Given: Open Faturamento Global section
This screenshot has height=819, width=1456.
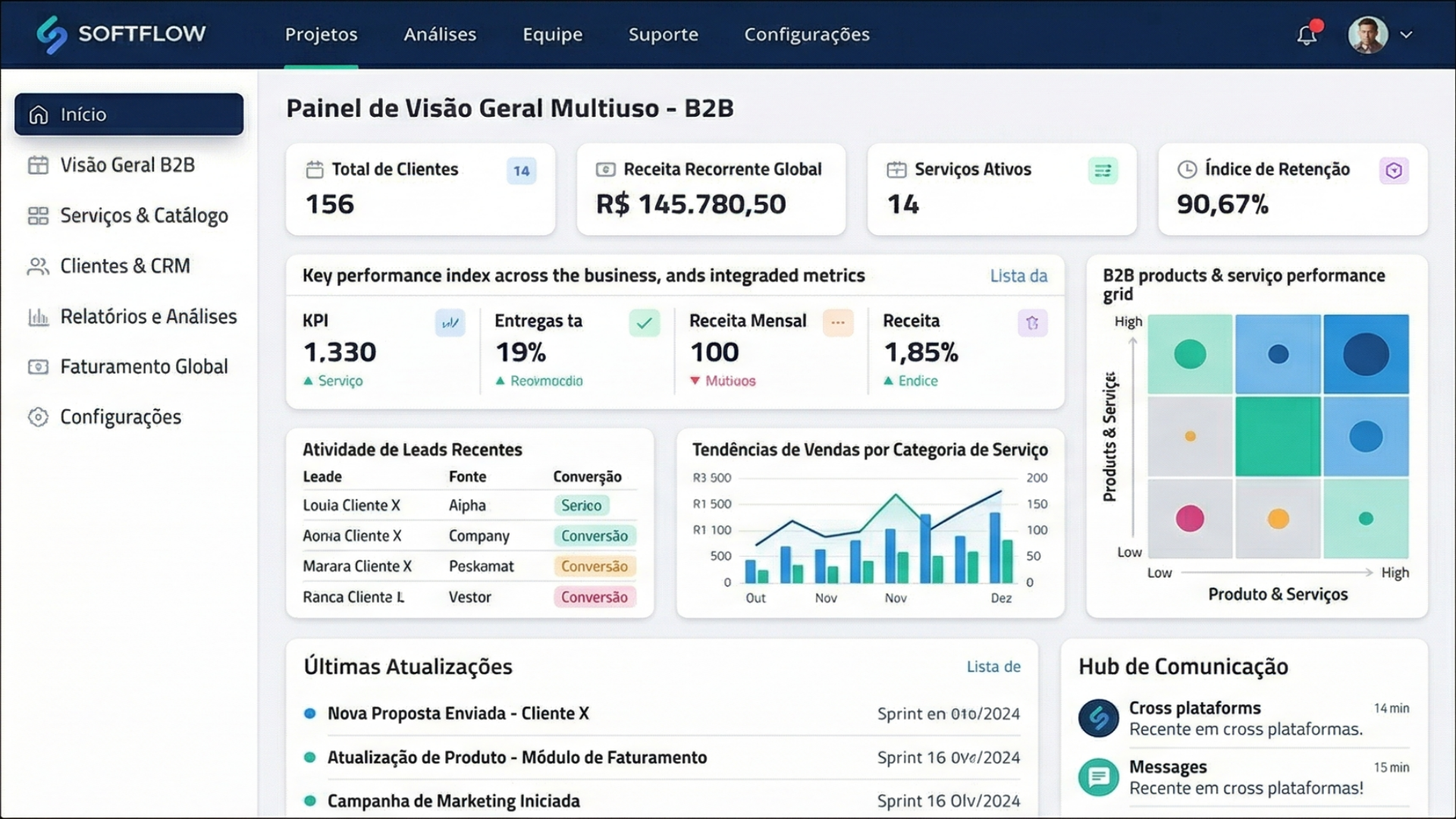Looking at the screenshot, I should coord(143,366).
